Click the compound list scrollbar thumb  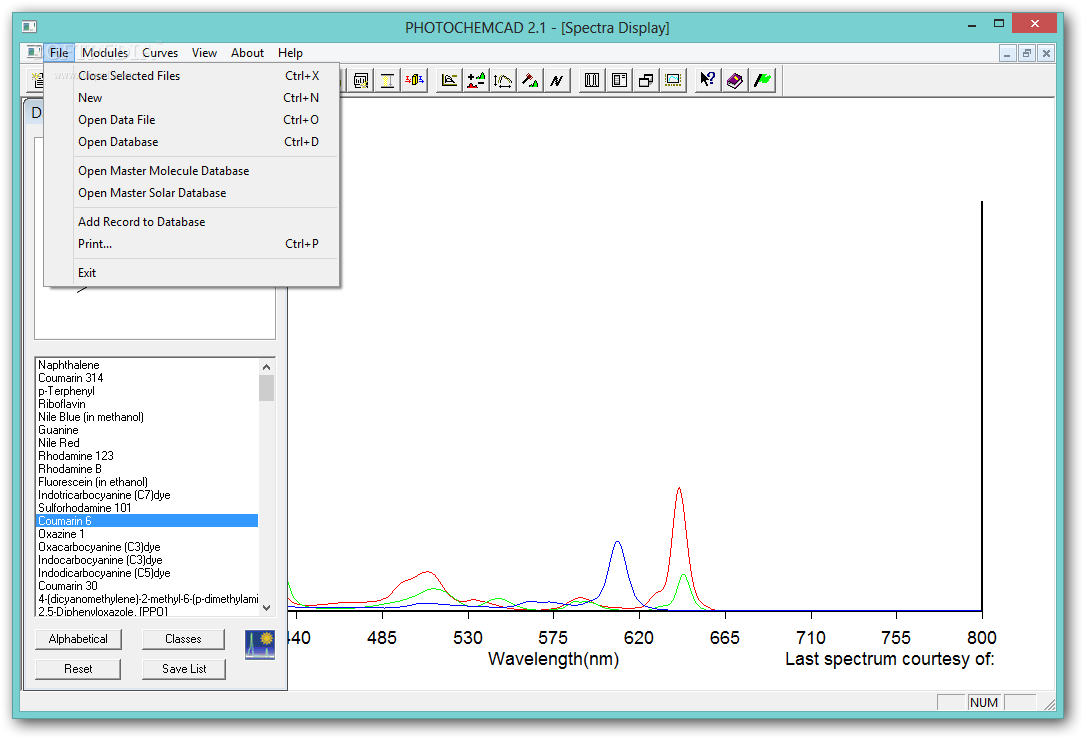(x=266, y=388)
